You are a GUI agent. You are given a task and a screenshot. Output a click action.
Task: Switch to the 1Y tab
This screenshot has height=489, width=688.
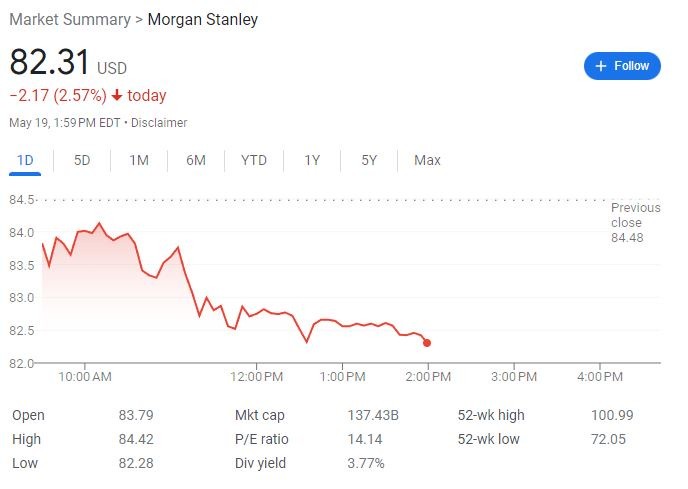click(x=312, y=160)
